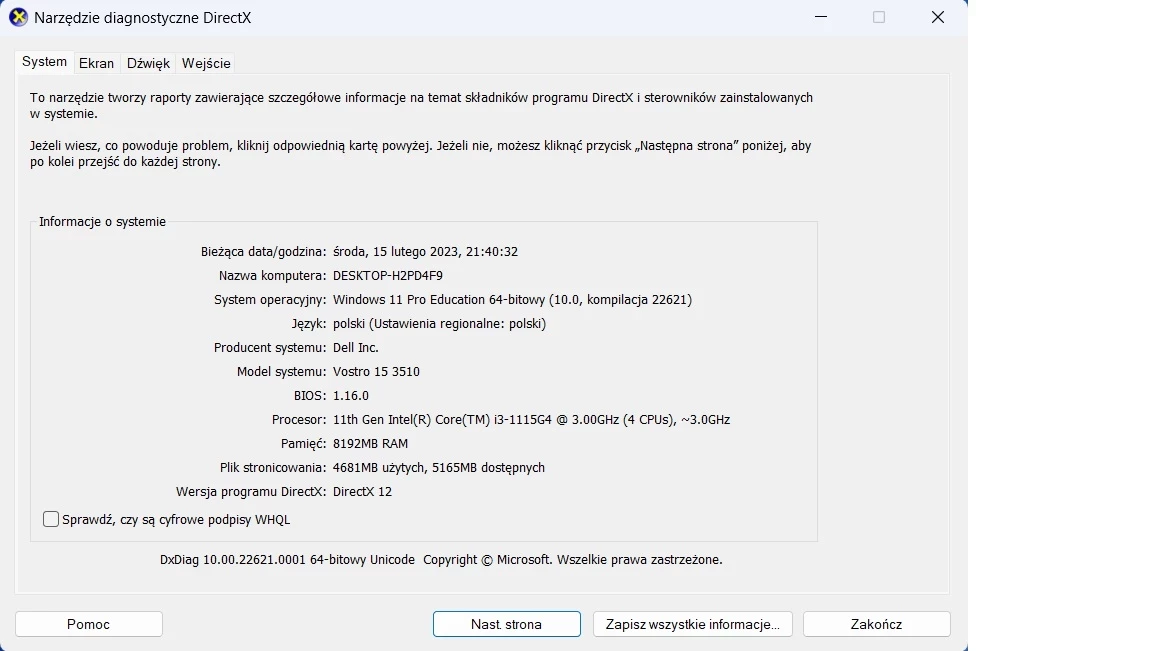
Task: Click the System operacyjny label
Action: tap(270, 299)
